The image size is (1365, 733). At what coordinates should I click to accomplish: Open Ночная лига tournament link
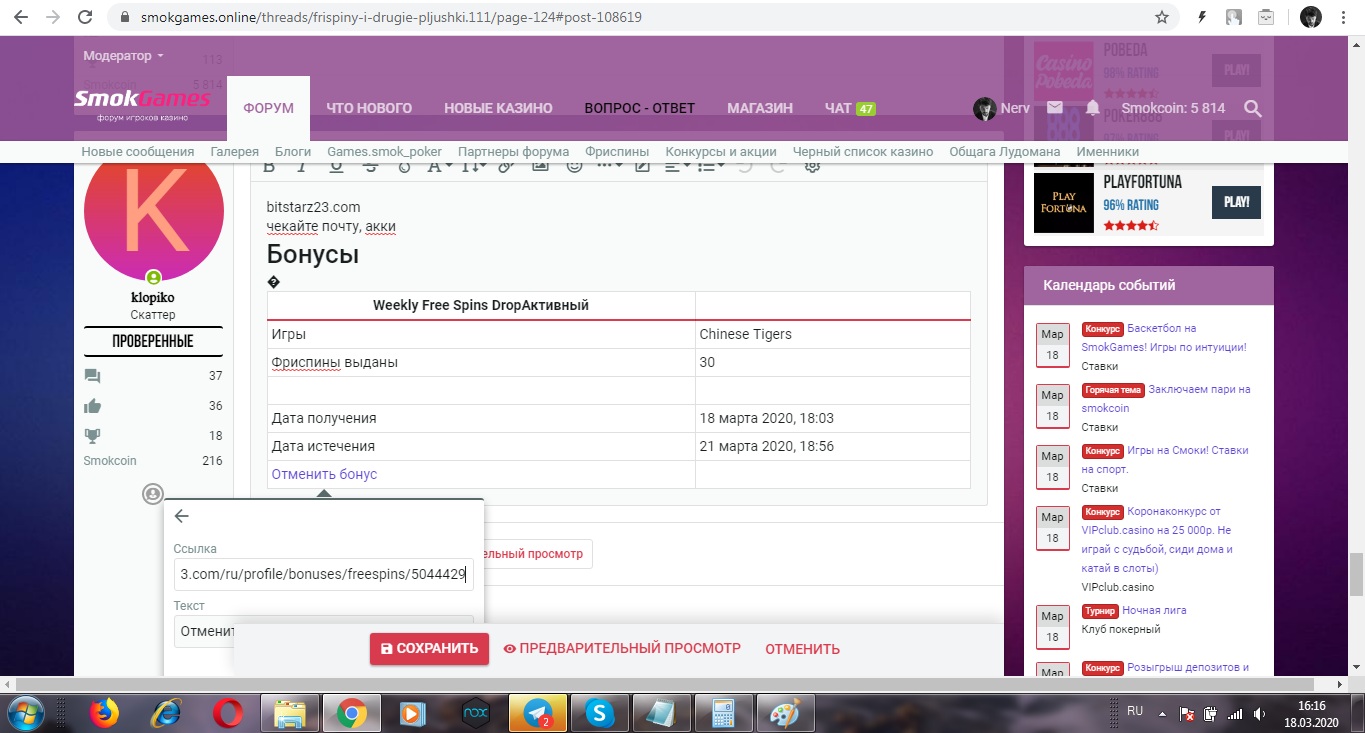coord(1154,610)
